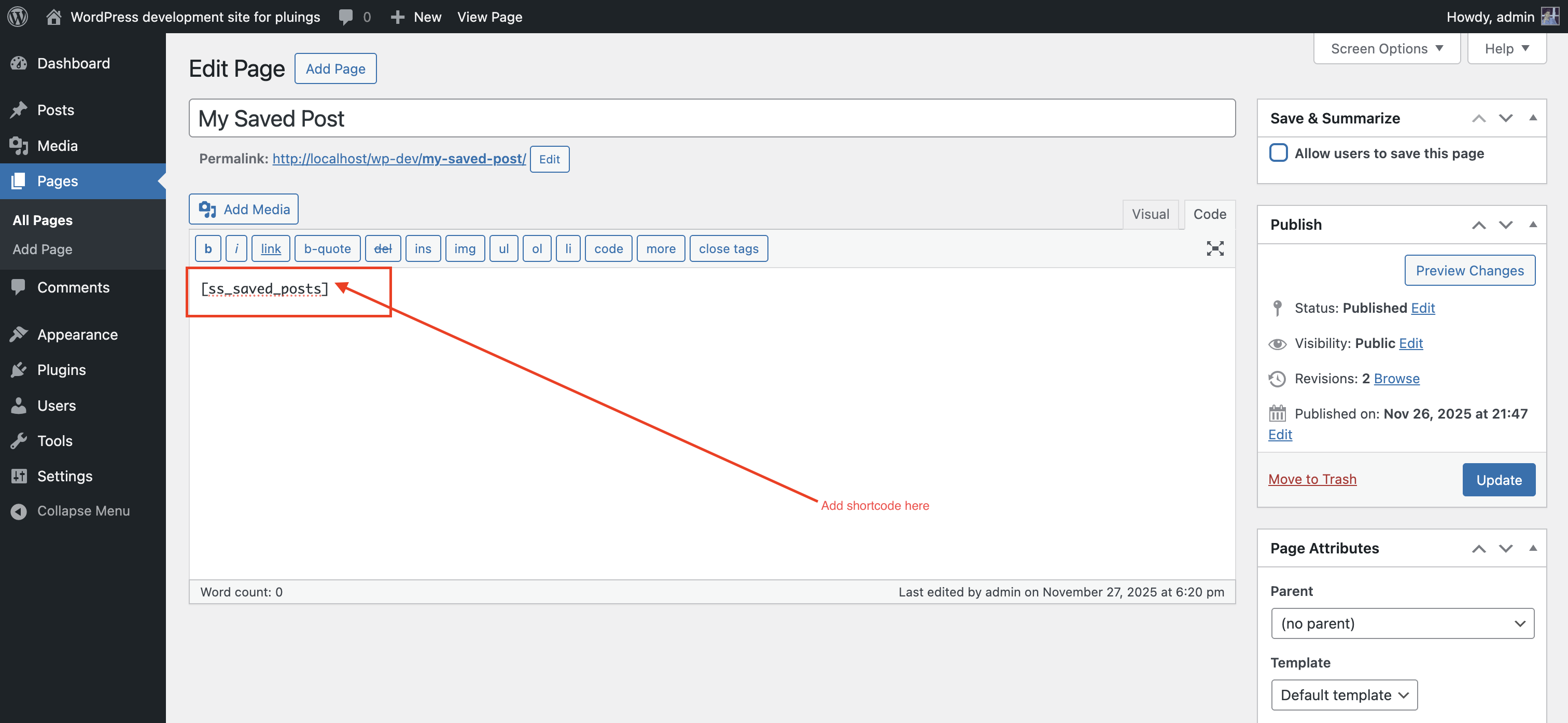Open the Dashboard from the sidebar

[x=73, y=63]
